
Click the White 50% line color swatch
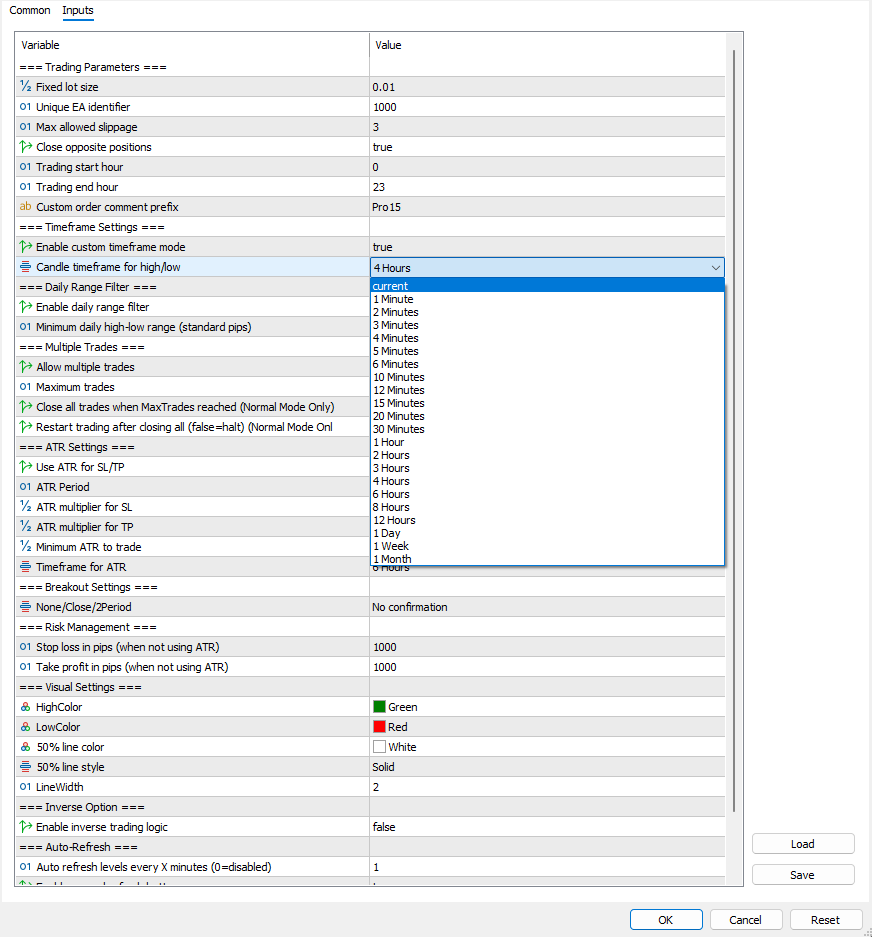click(x=379, y=746)
